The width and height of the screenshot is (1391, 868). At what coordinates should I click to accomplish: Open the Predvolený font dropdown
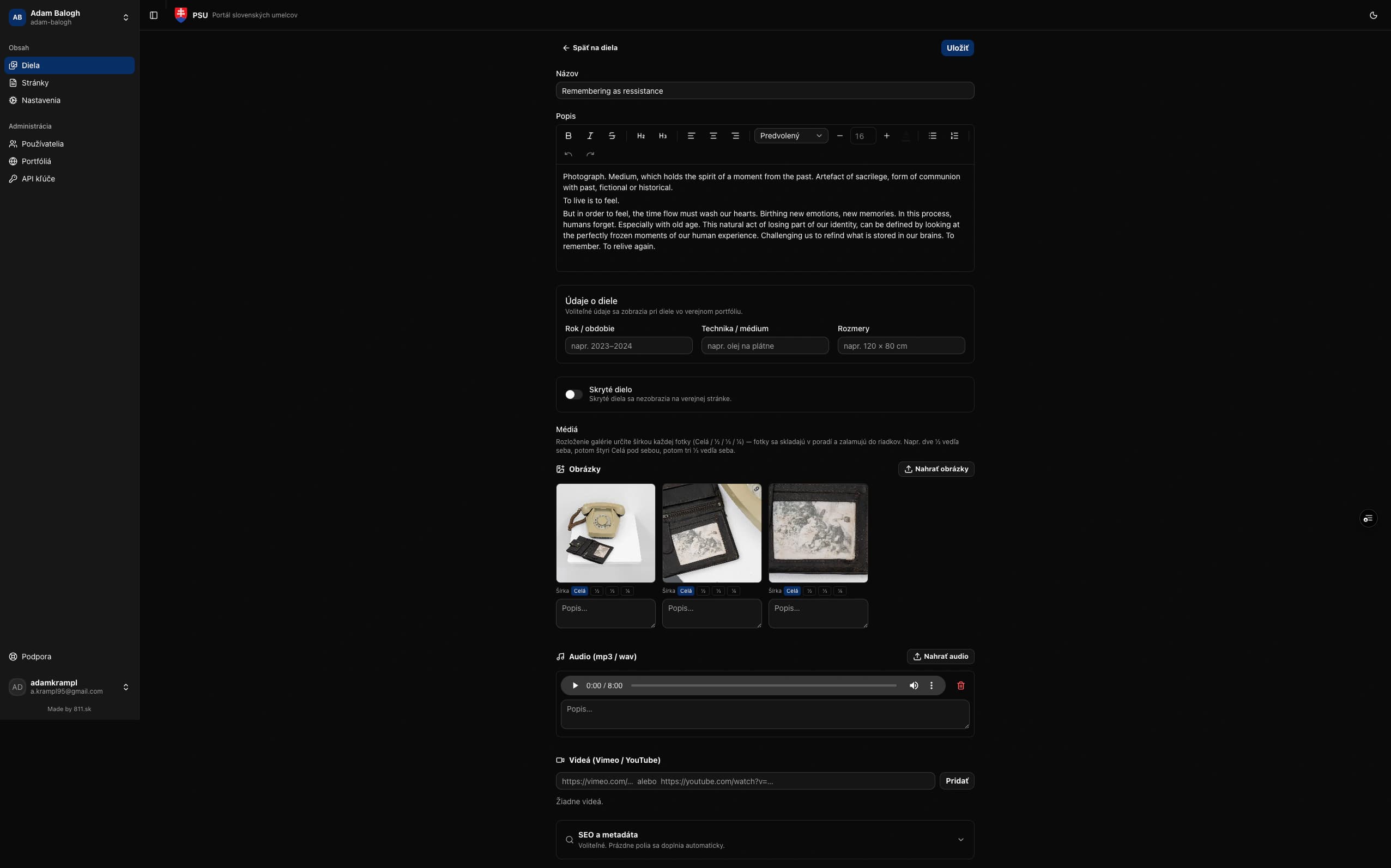(x=791, y=136)
